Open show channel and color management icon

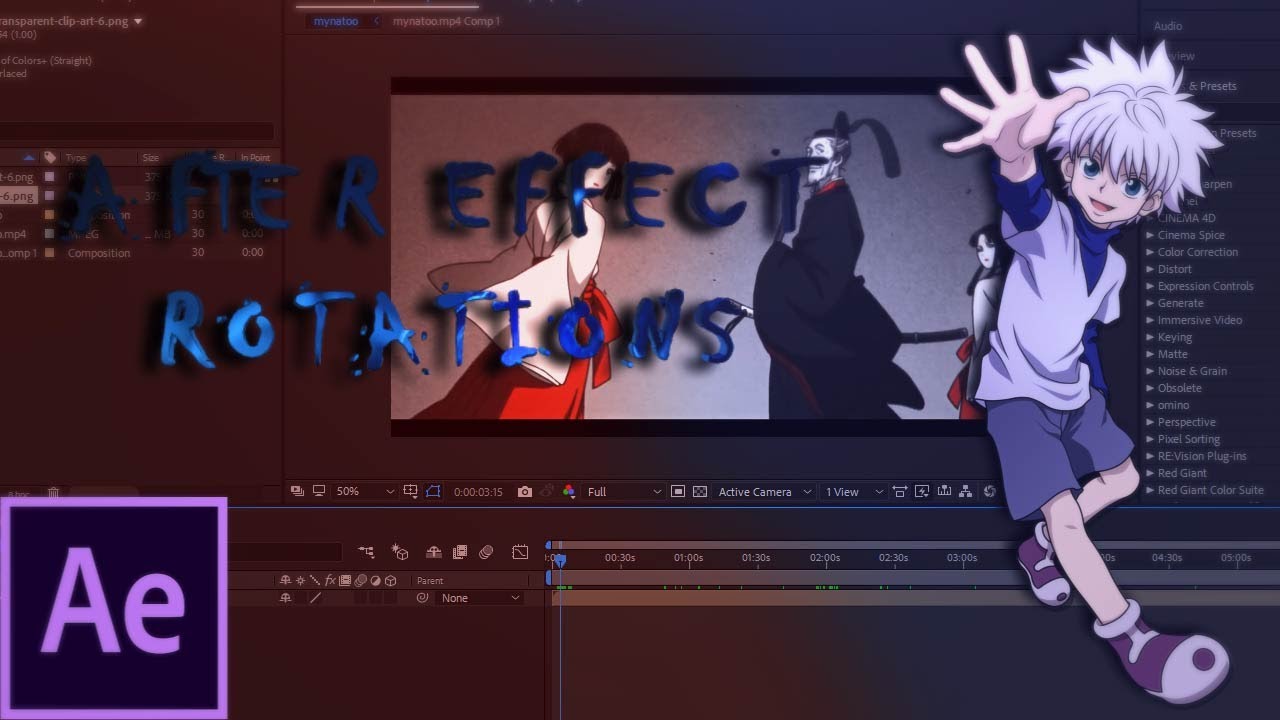568,492
